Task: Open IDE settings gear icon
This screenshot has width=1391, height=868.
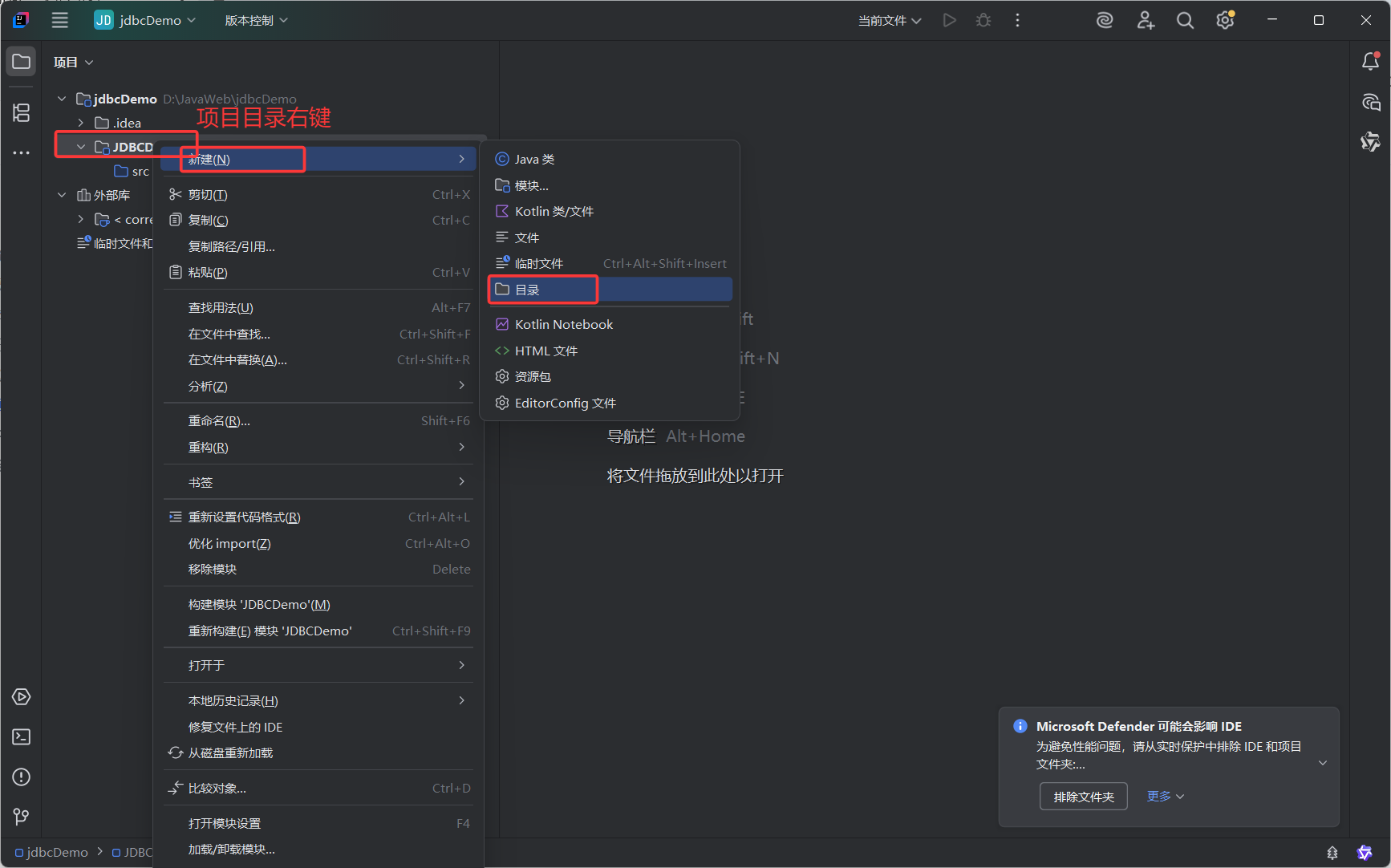Action: pos(1225,20)
